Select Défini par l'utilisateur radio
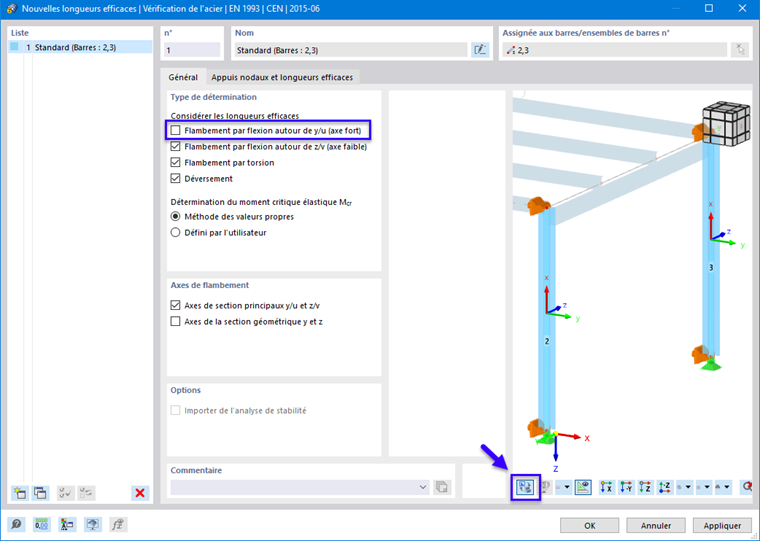 [x=175, y=233]
